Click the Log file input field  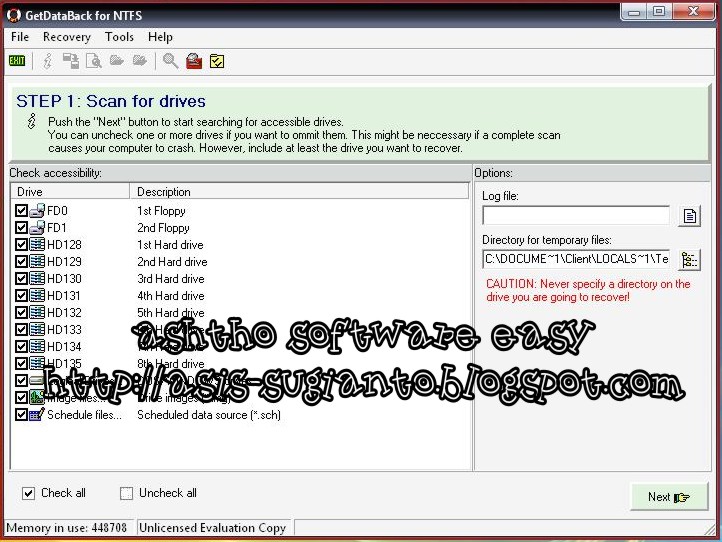pos(576,216)
